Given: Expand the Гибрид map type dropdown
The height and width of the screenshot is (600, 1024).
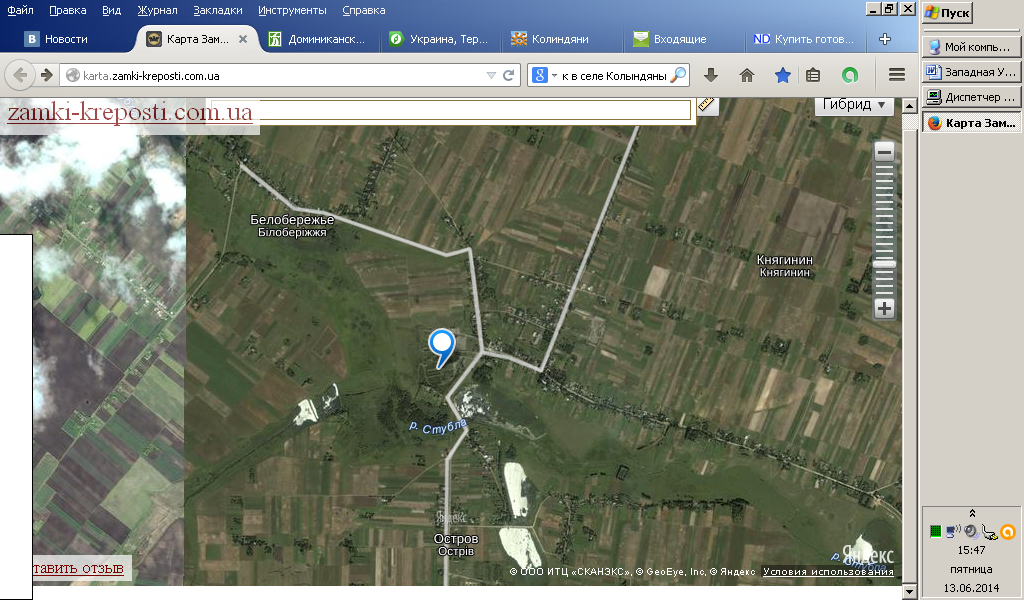Looking at the screenshot, I should click(x=854, y=104).
